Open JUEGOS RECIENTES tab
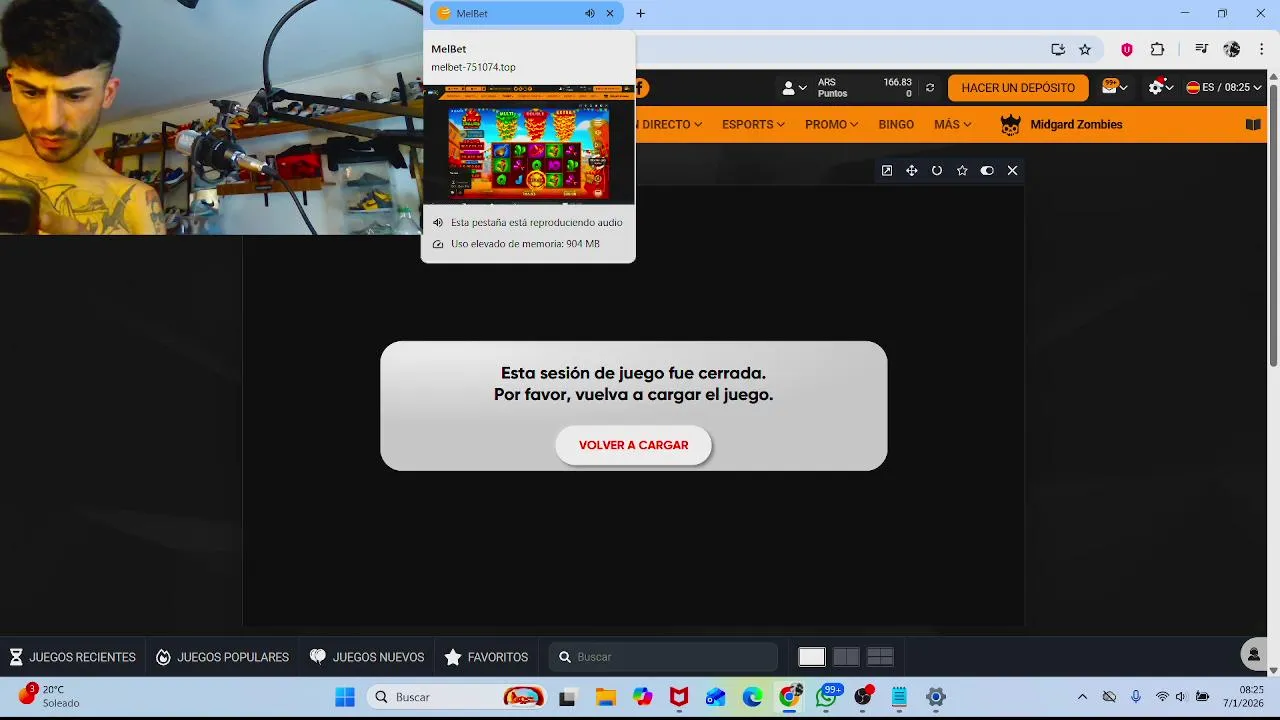Image resolution: width=1280 pixels, height=720 pixels. [72, 657]
